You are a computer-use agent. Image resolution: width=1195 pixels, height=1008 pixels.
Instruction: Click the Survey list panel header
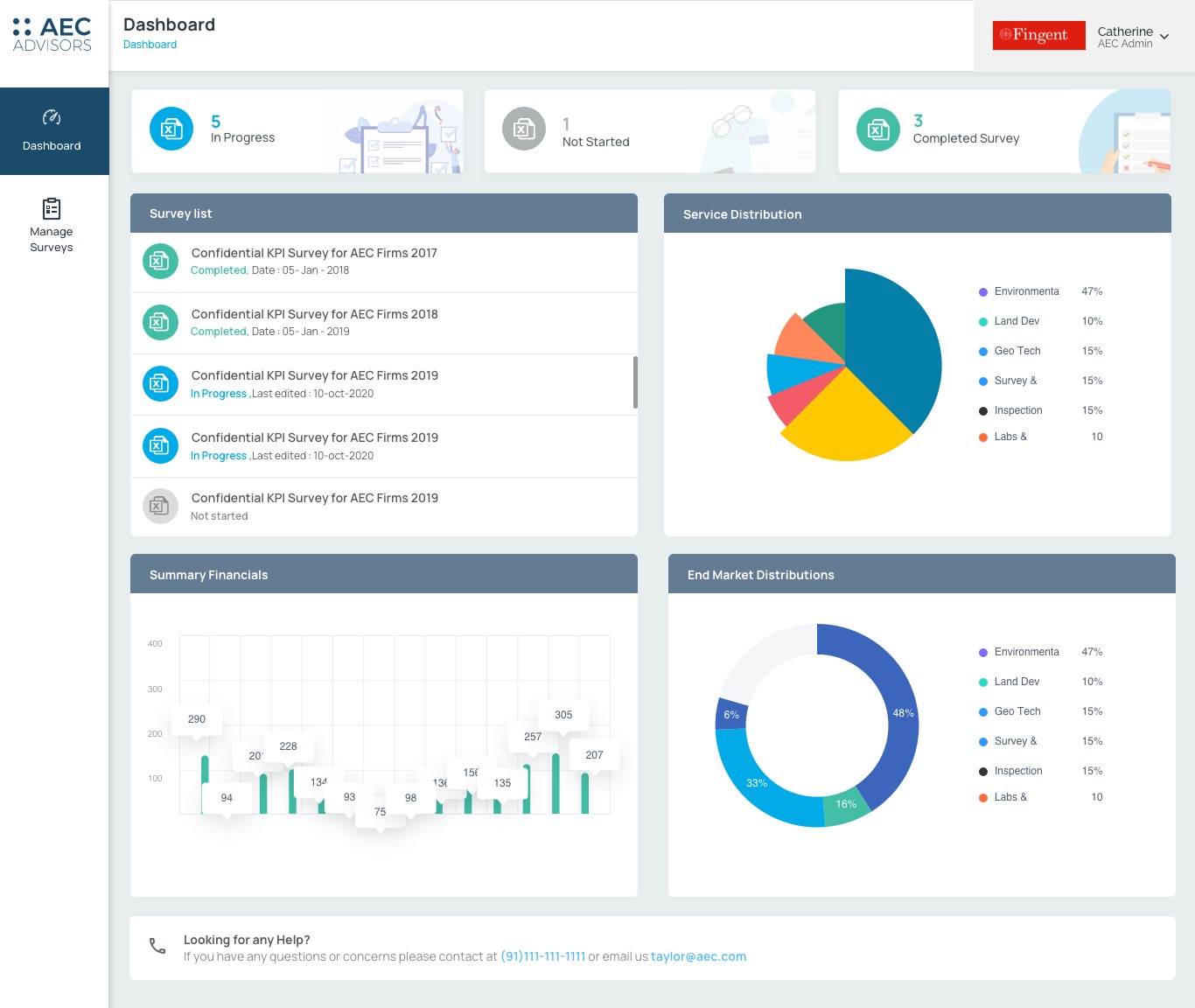384,213
